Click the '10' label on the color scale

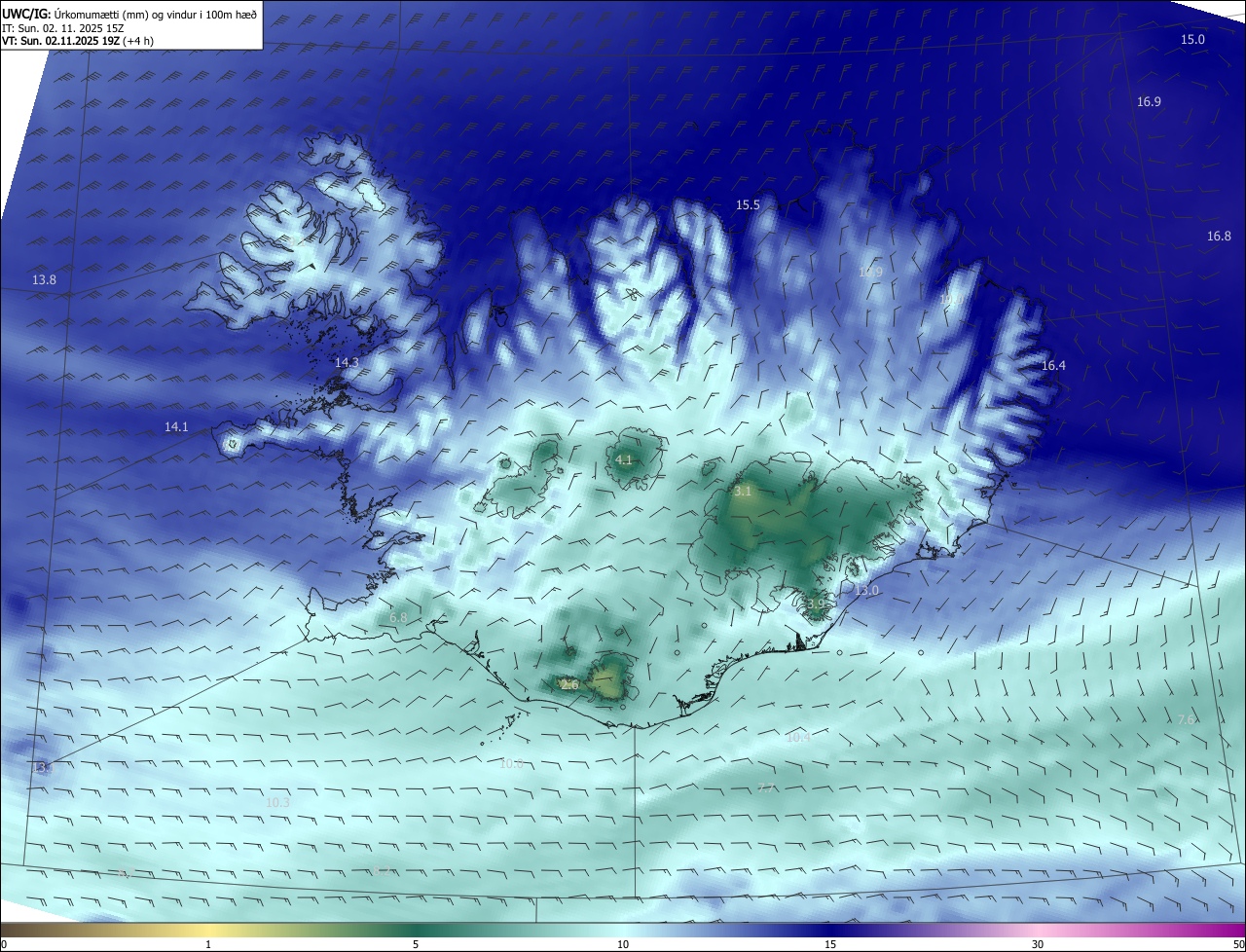pyautogui.click(x=623, y=944)
